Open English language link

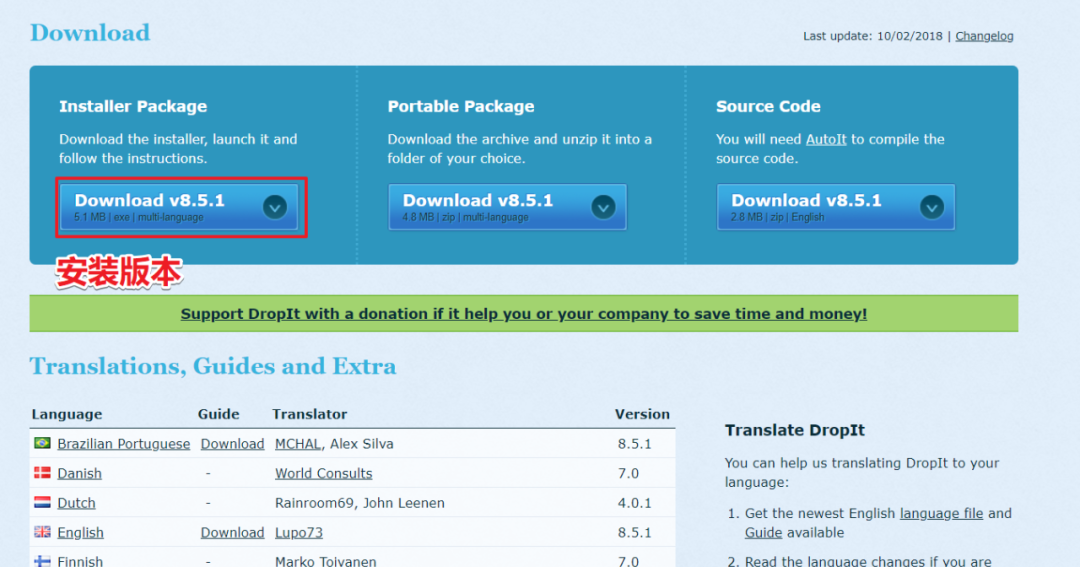point(80,533)
